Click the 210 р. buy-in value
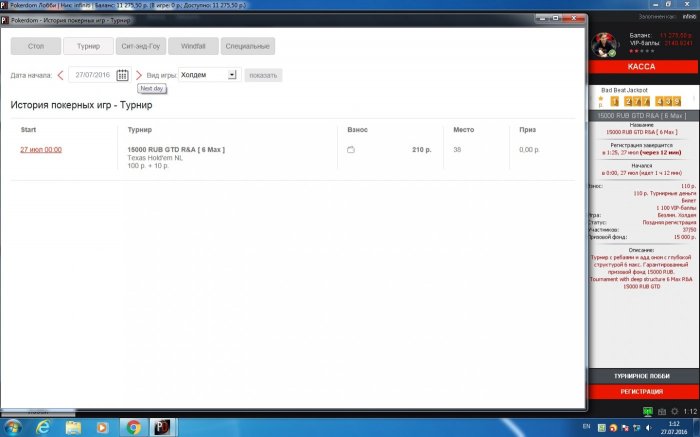The height and width of the screenshot is (437, 700). pyautogui.click(x=421, y=150)
